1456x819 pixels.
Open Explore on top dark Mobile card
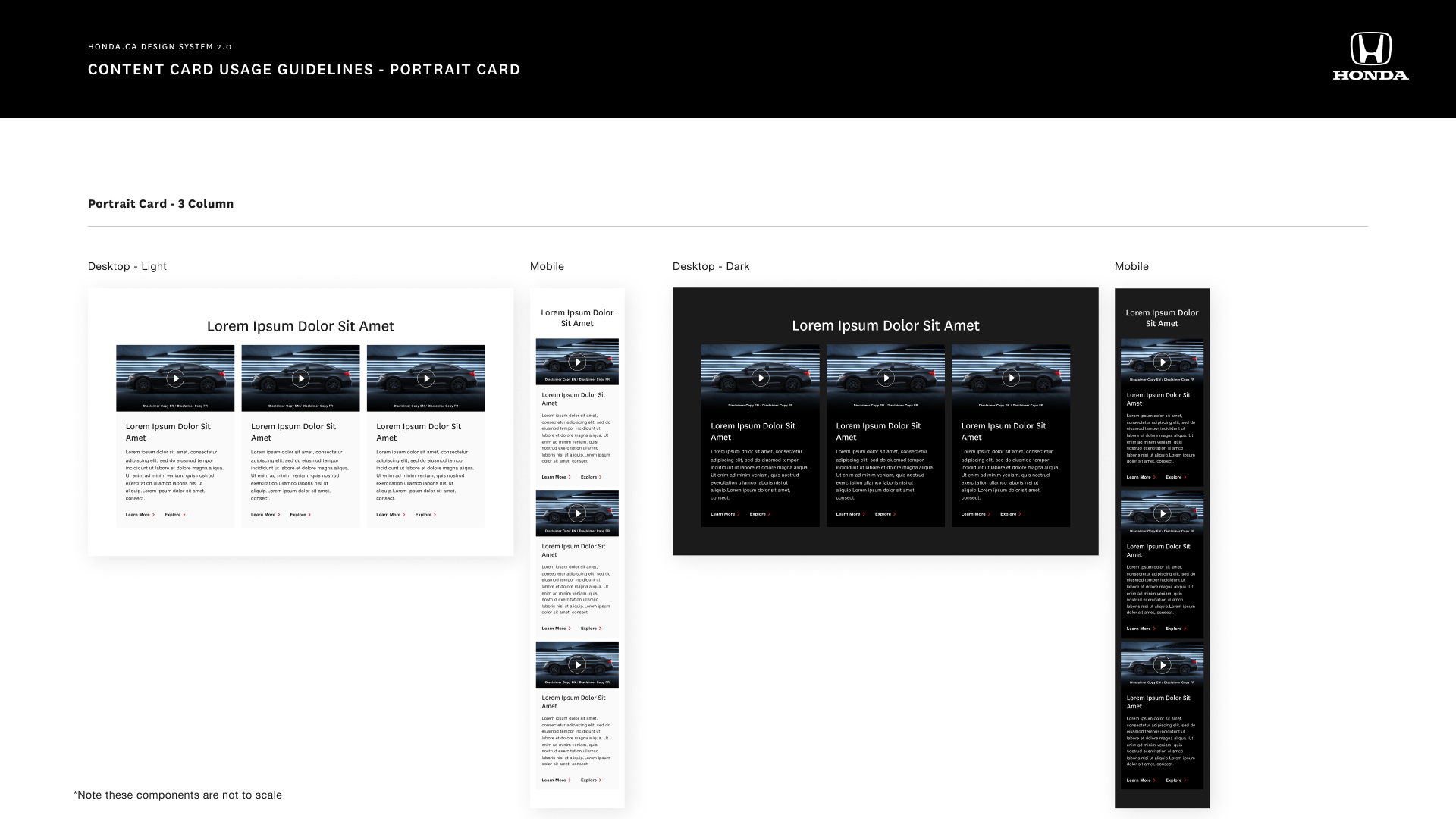point(1175,477)
